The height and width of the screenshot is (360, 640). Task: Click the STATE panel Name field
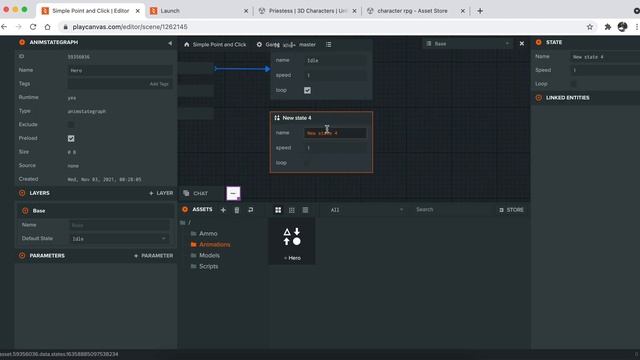[605, 57]
